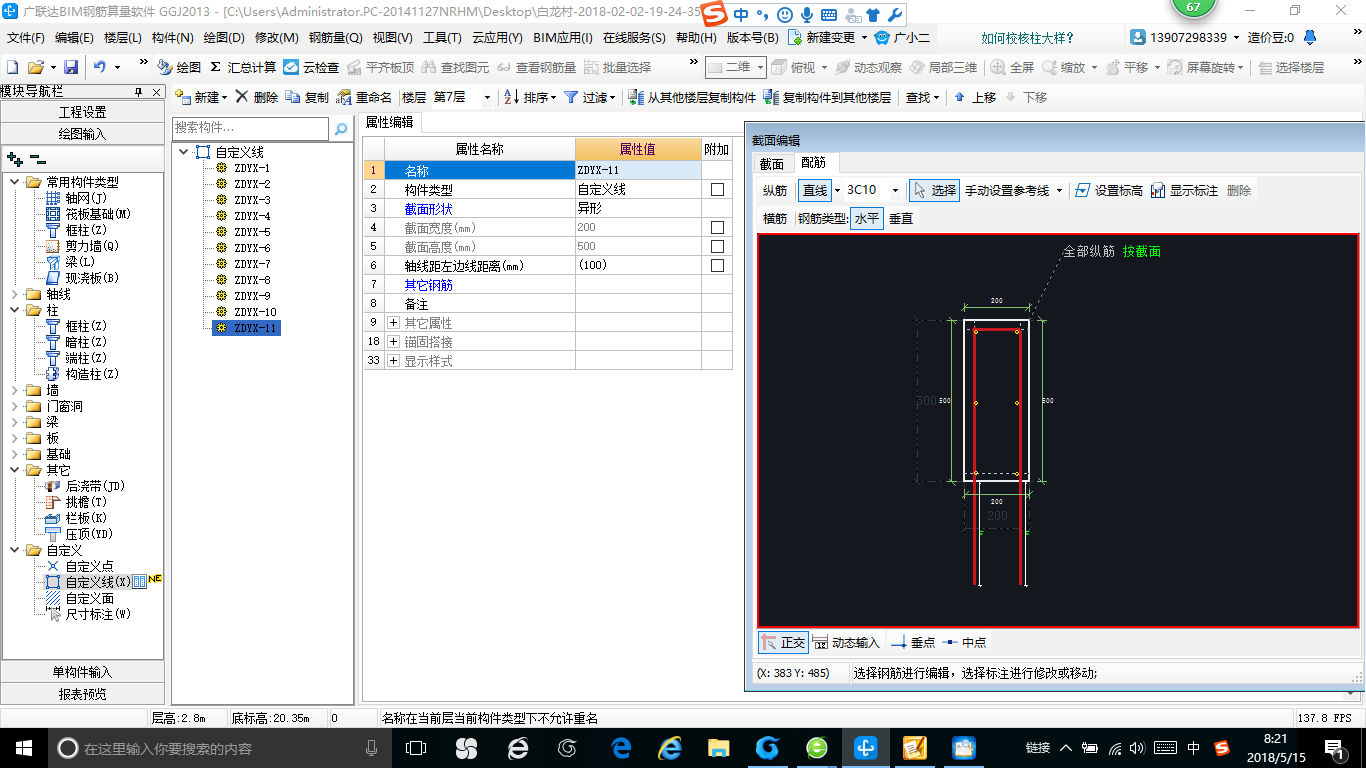This screenshot has height=768, width=1366.
Task: Click Windows Start button
Action: [24, 748]
